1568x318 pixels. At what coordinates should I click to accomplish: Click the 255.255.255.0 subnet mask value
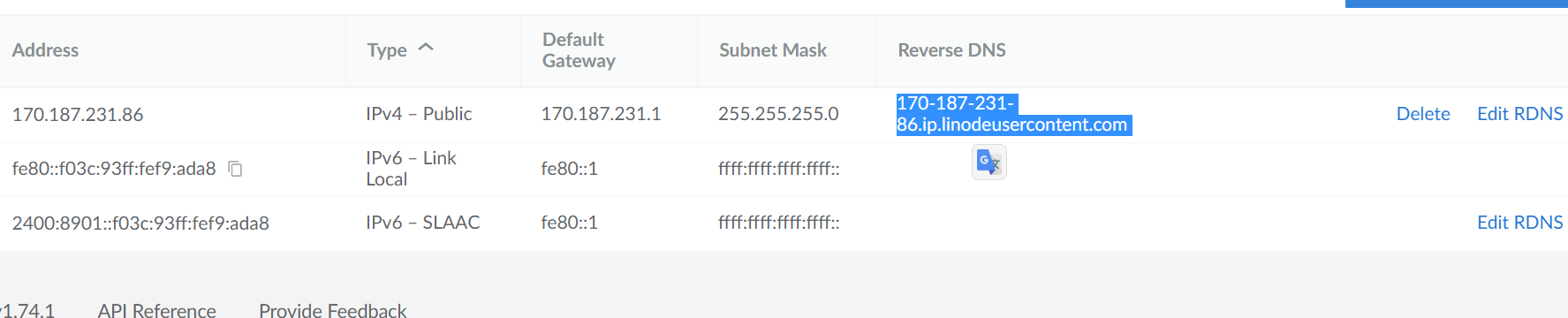coord(778,114)
